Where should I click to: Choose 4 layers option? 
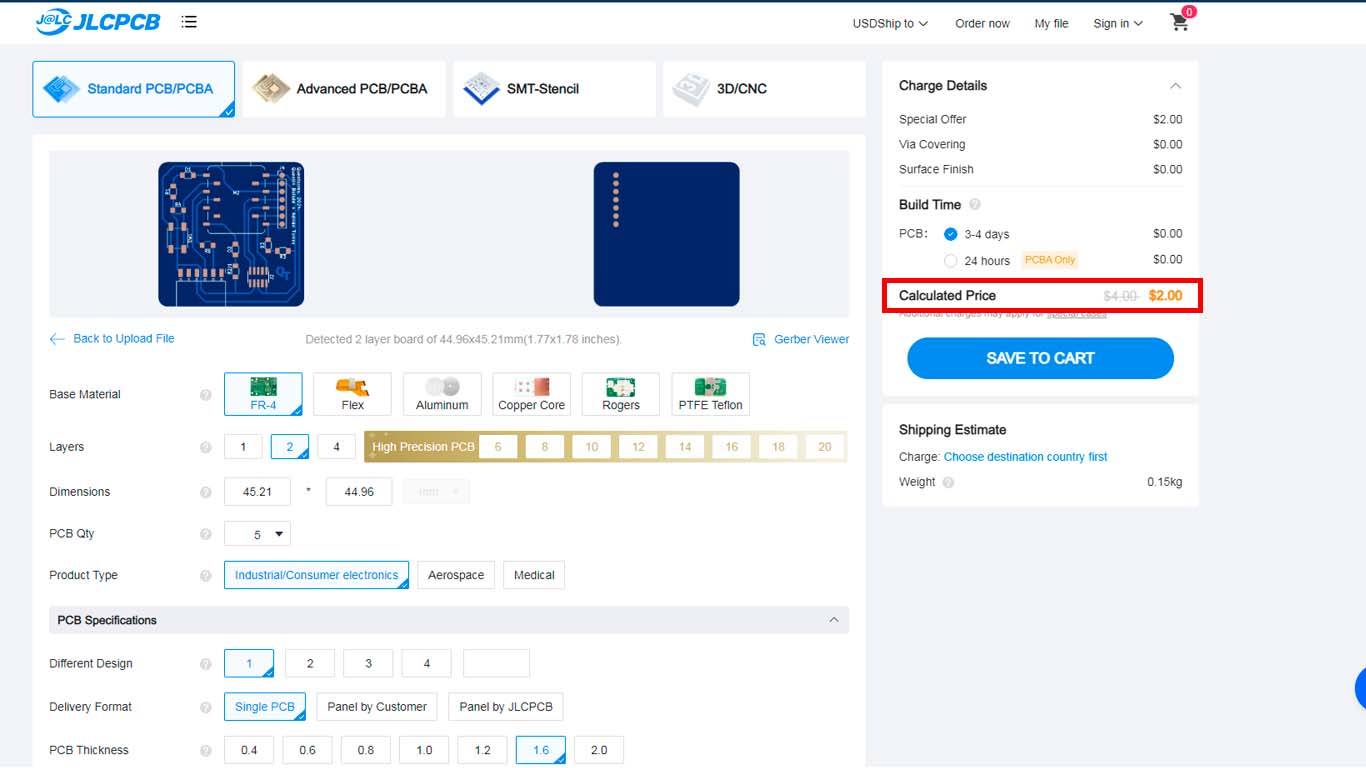pos(336,447)
